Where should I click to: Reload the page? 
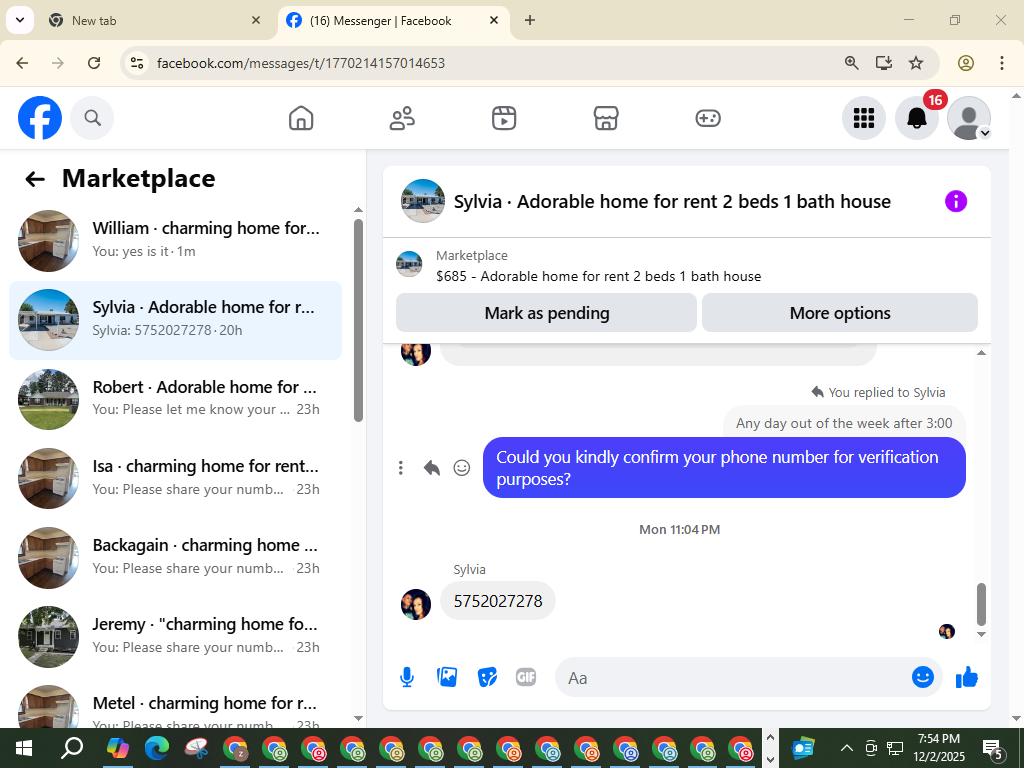click(94, 63)
